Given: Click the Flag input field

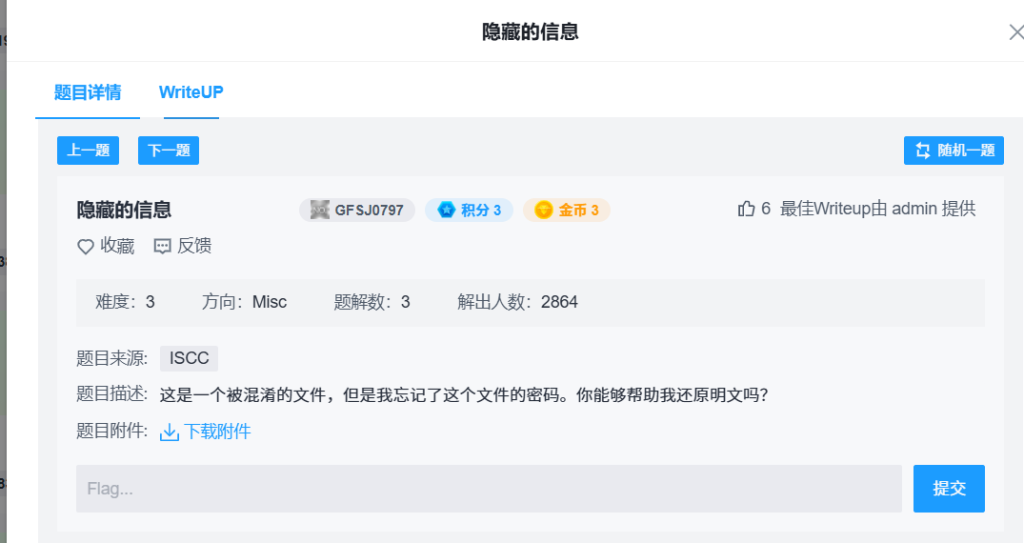Looking at the screenshot, I should click(x=488, y=488).
